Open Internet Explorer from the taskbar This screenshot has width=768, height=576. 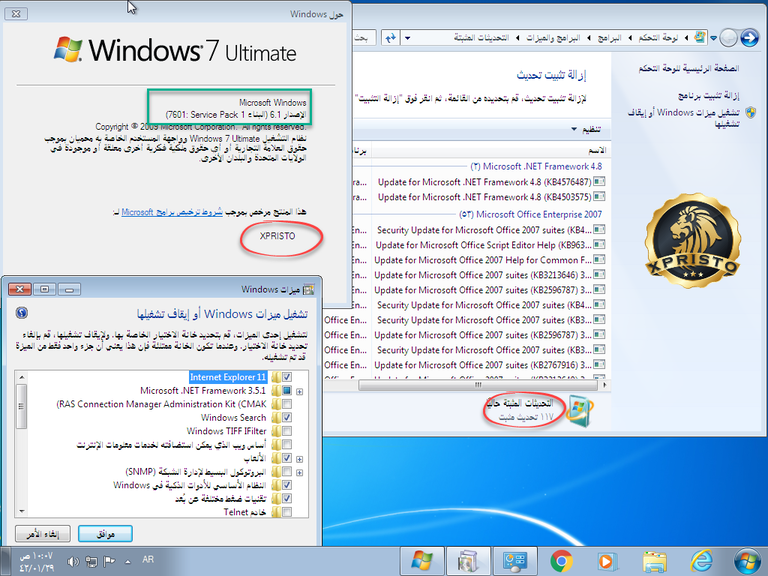coord(701,561)
